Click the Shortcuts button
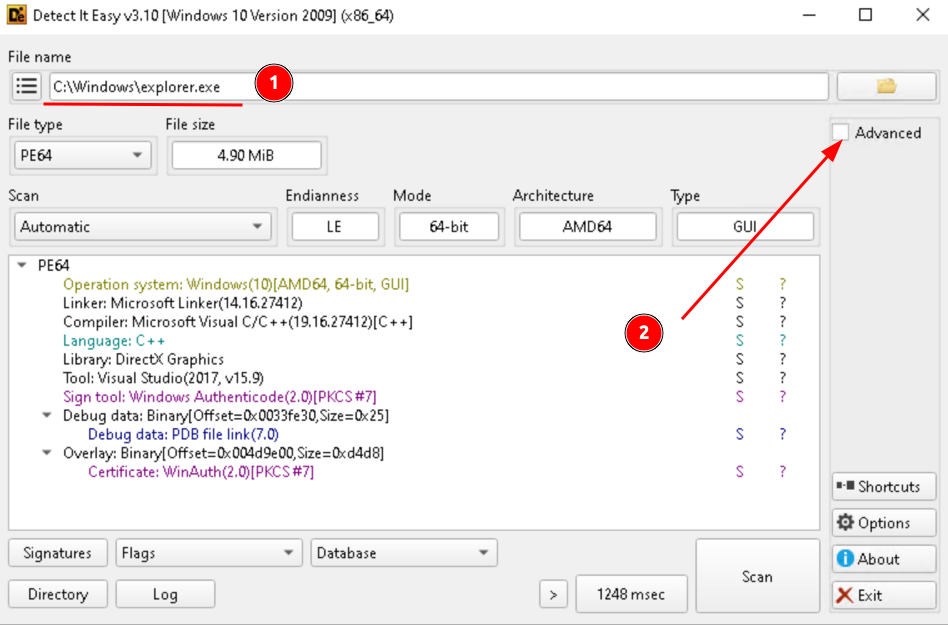Screen dimensions: 948x625 883,487
